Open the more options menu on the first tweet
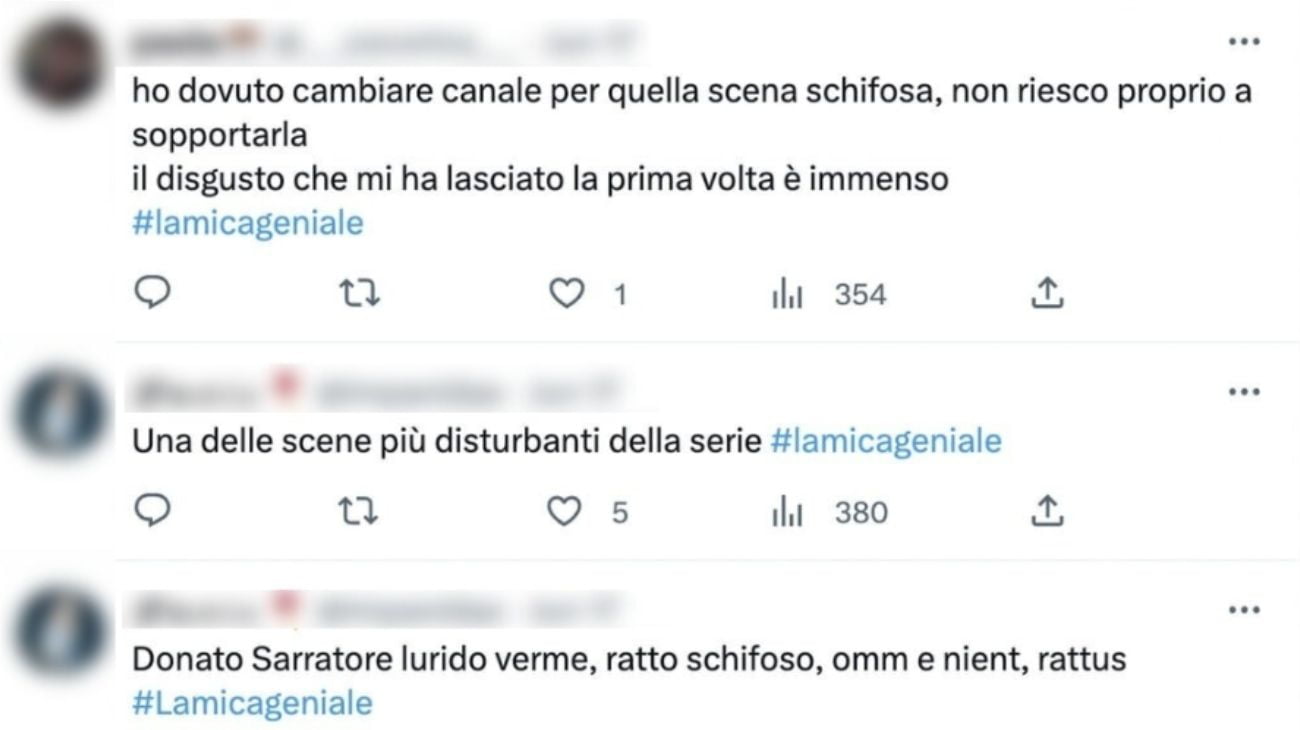This screenshot has width=1300, height=730. (x=1245, y=40)
